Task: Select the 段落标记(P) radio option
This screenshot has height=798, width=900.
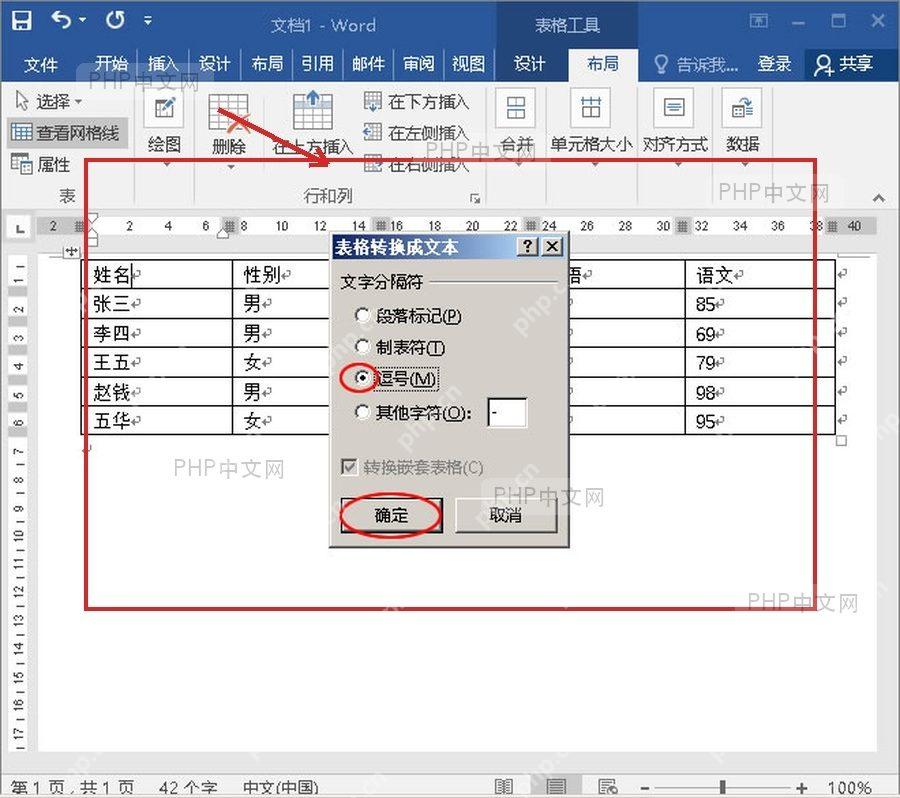Action: tap(408, 316)
